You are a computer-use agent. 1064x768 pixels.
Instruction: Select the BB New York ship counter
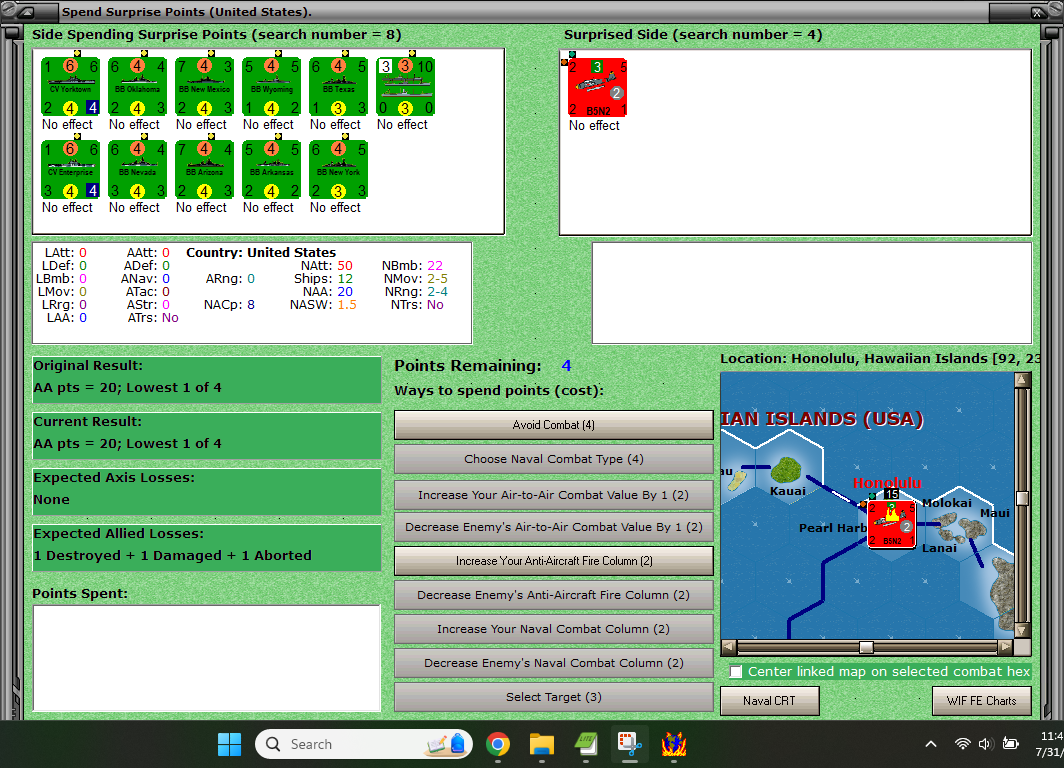(339, 170)
